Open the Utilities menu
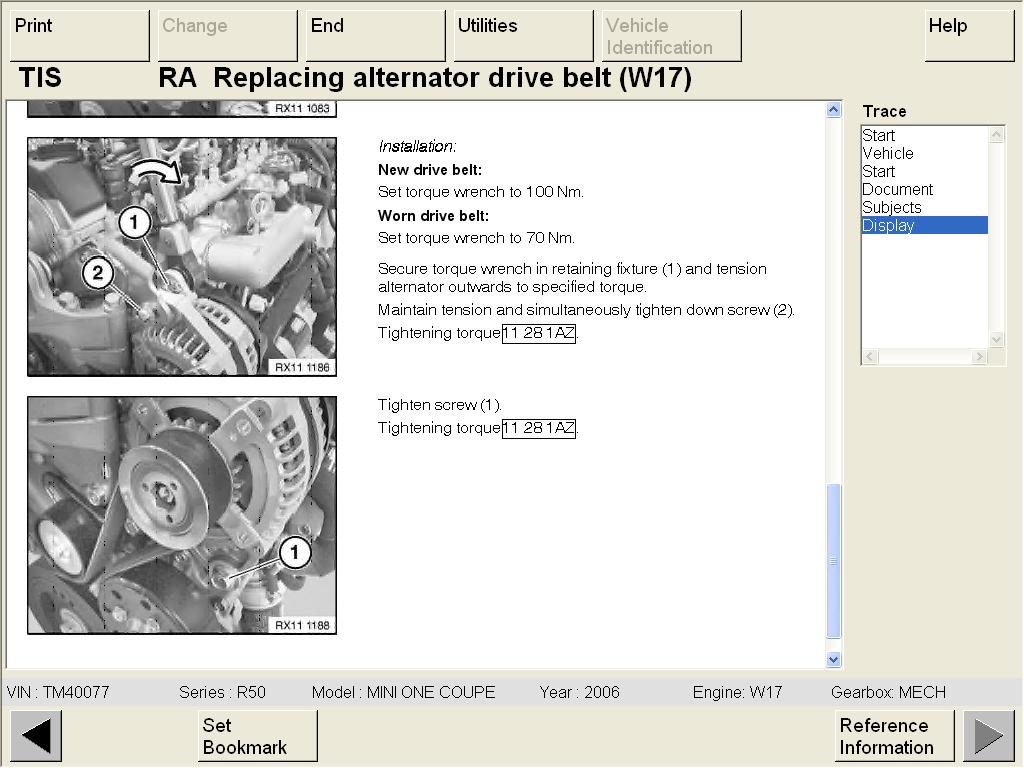Screen dimensions: 1024x768 click(523, 36)
